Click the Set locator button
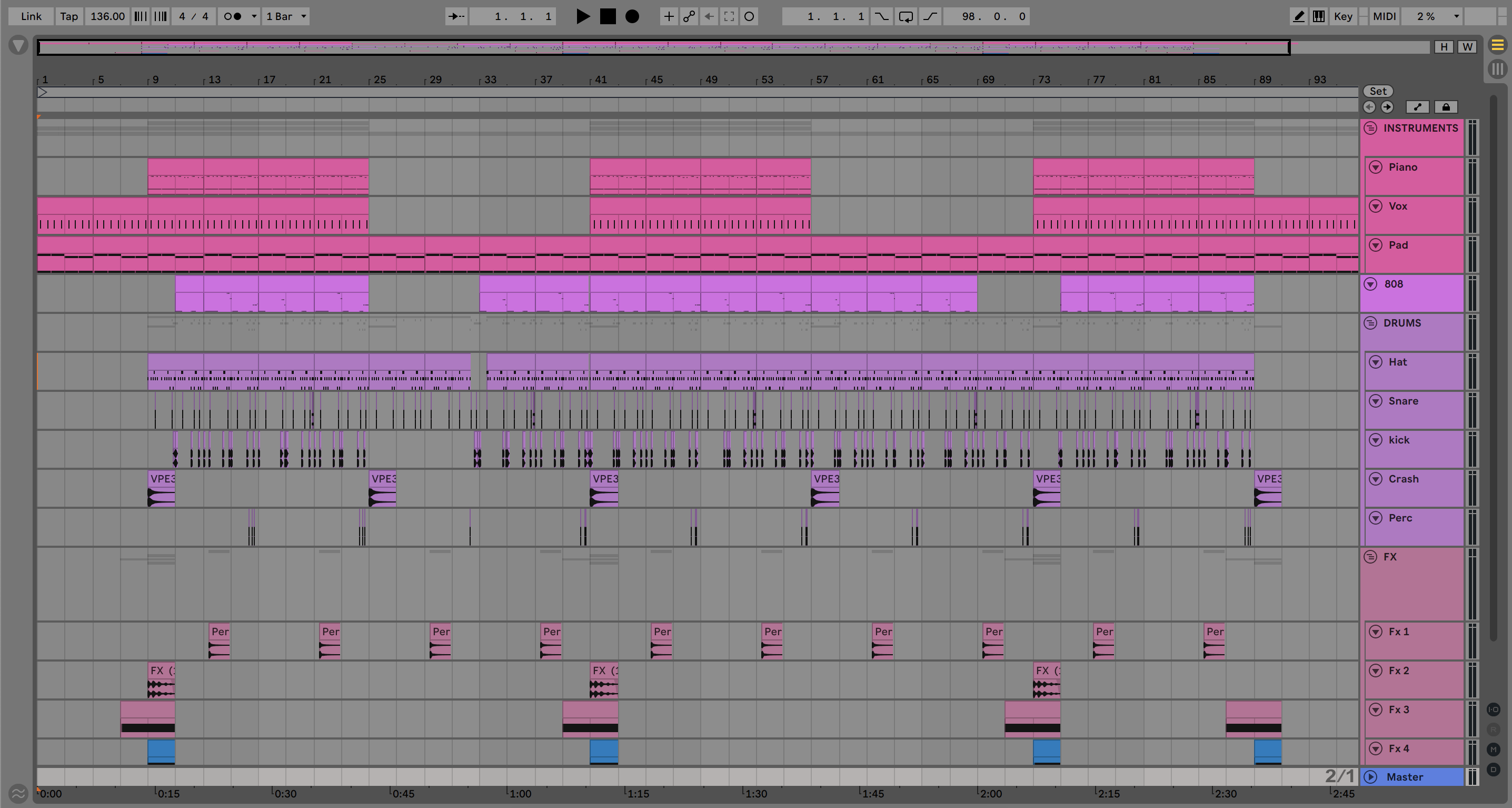 pos(1378,91)
